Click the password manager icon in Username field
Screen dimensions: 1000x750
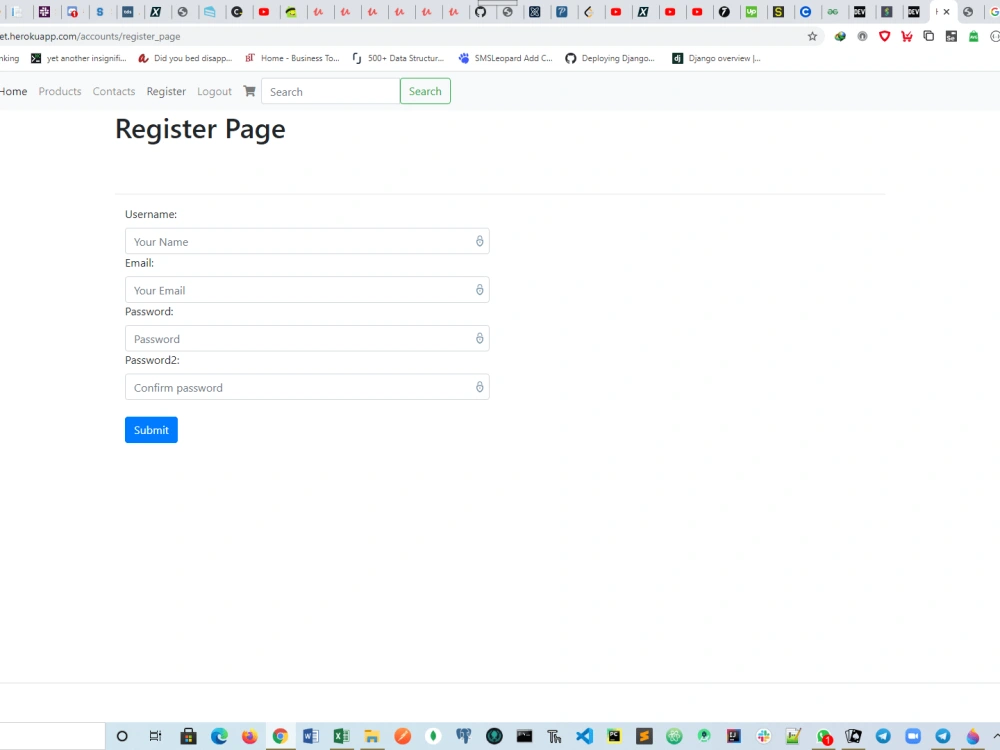coord(479,241)
